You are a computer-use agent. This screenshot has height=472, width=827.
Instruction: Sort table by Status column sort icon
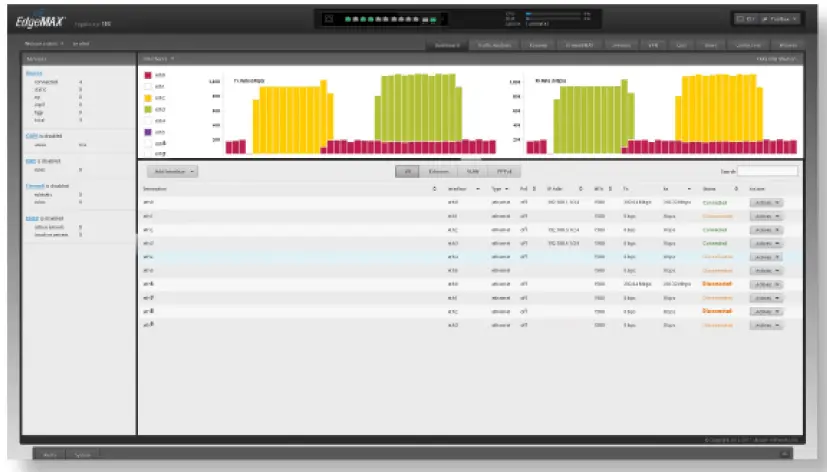(736, 189)
